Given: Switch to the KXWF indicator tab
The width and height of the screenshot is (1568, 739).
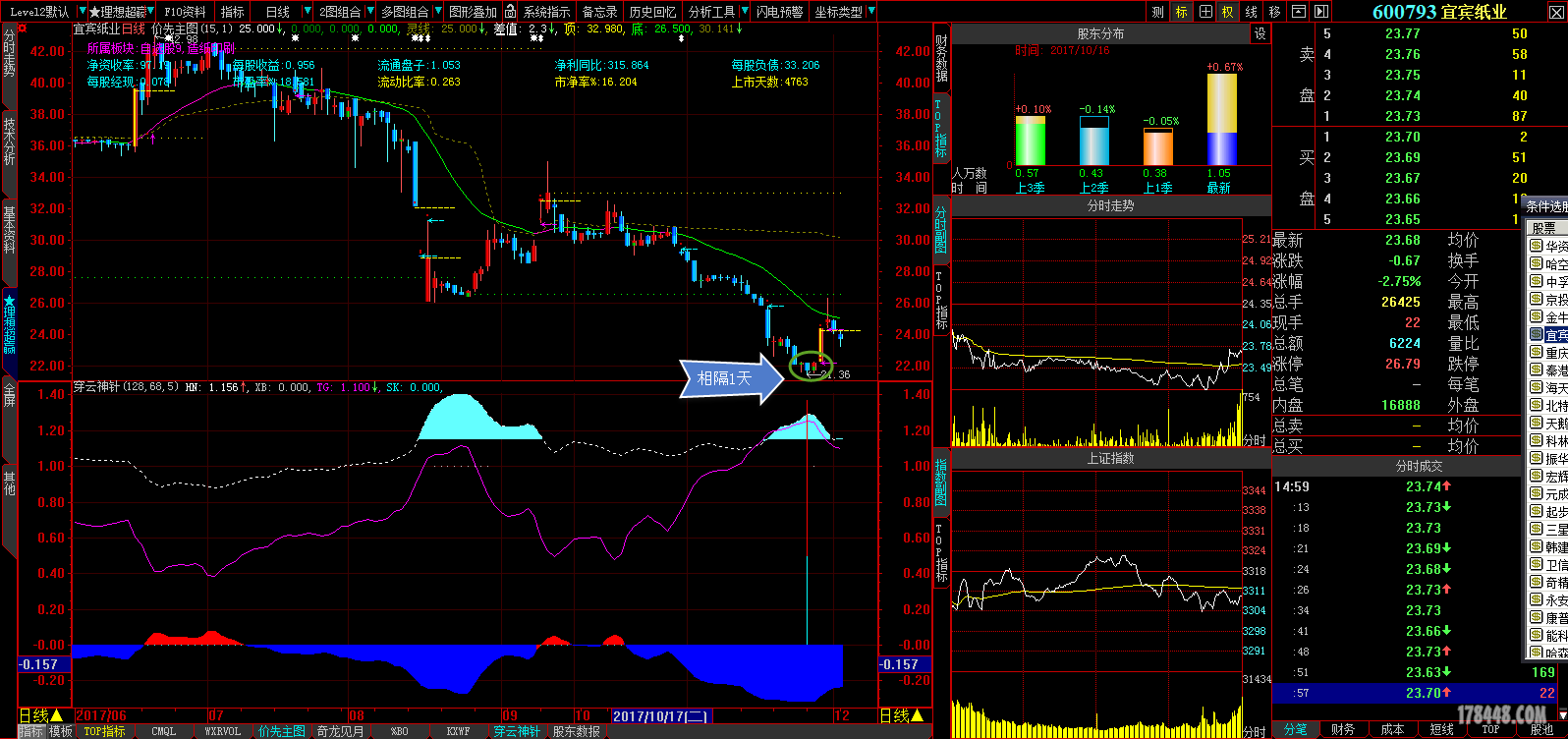Looking at the screenshot, I should click(x=458, y=731).
